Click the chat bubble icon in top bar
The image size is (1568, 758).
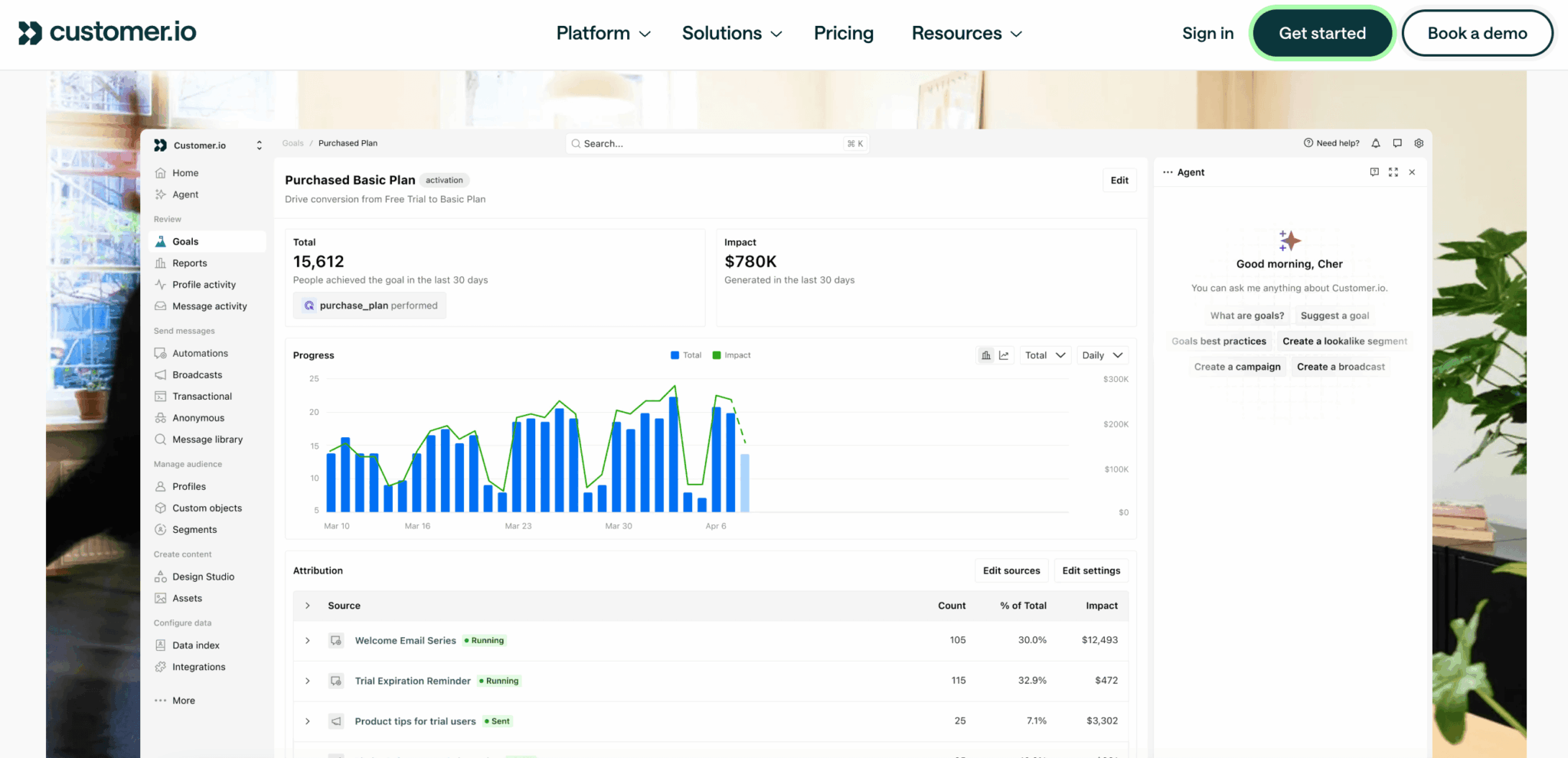1397,143
